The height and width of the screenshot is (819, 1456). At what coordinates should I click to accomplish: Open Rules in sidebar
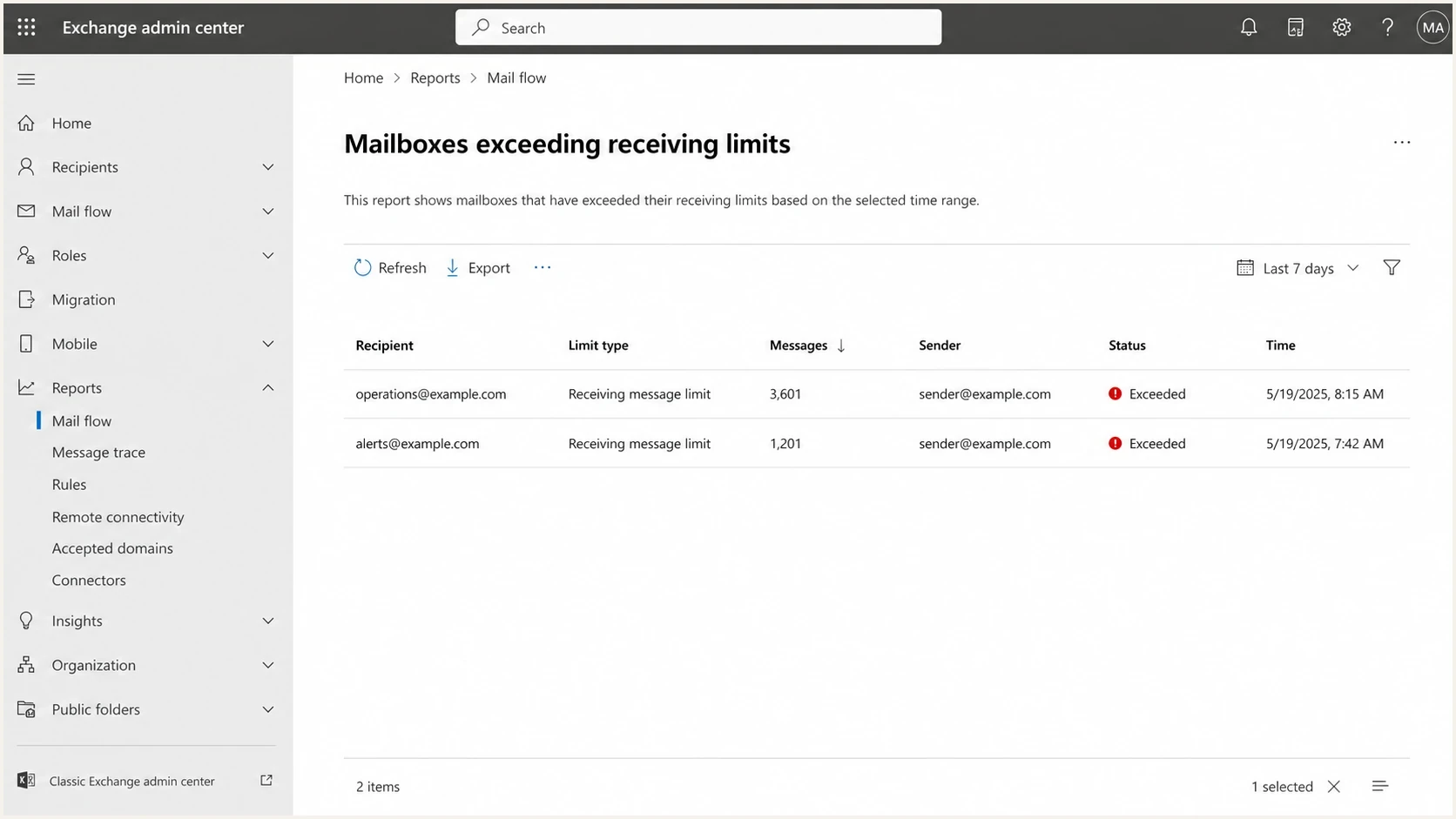click(x=69, y=484)
